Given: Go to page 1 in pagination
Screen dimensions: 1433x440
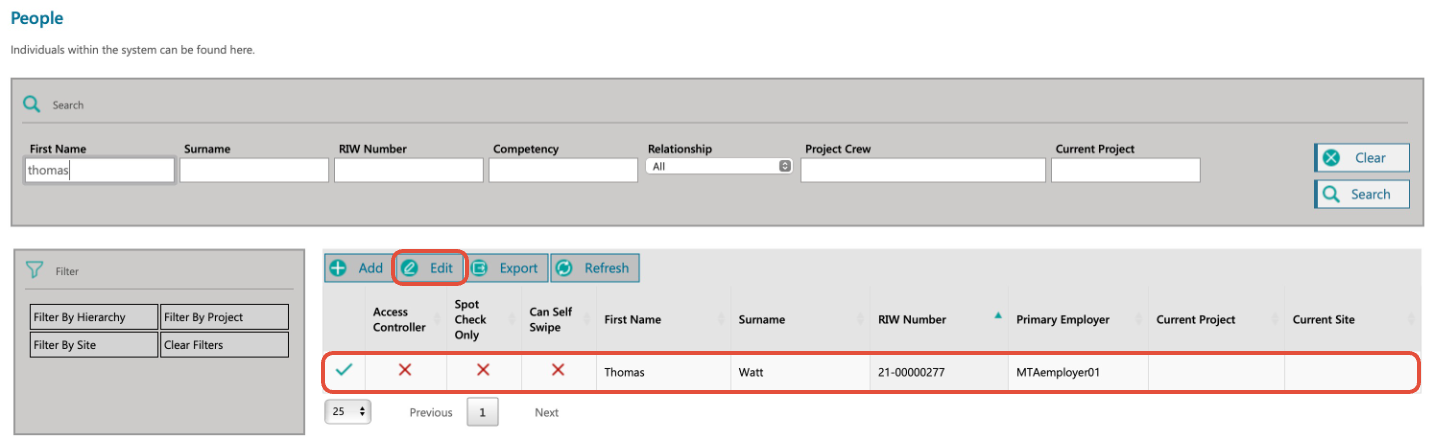Looking at the screenshot, I should (482, 412).
